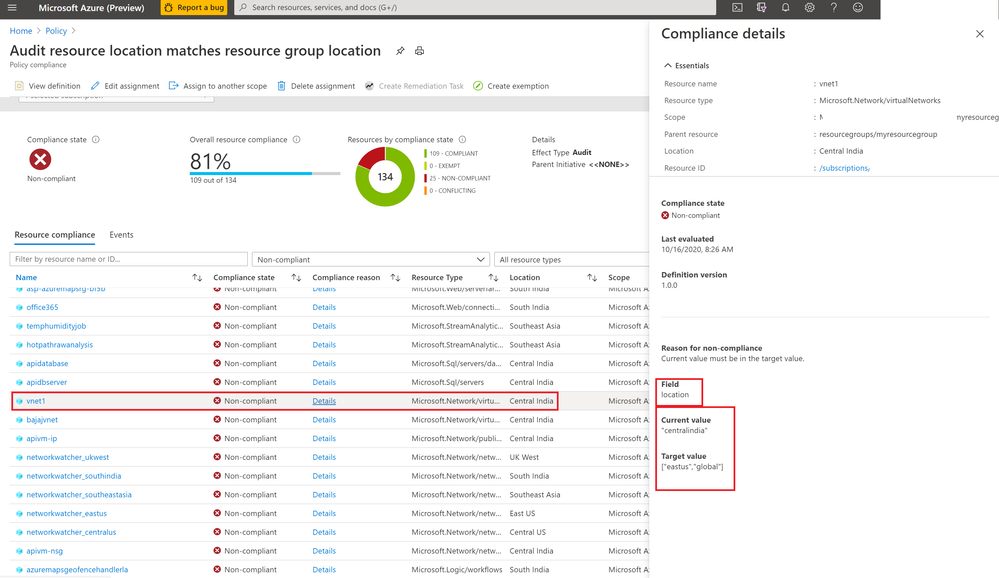The image size is (999, 578).
Task: Open Details for bajajvnet row
Action: coord(324,420)
